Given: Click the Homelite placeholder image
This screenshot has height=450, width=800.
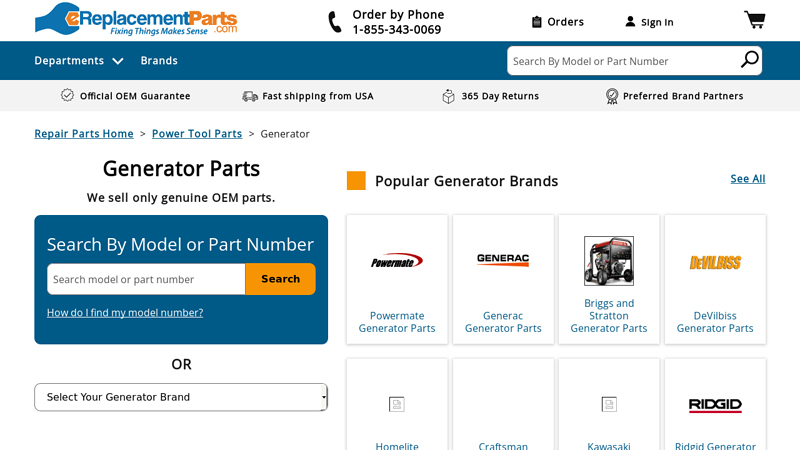Looking at the screenshot, I should coord(396,404).
